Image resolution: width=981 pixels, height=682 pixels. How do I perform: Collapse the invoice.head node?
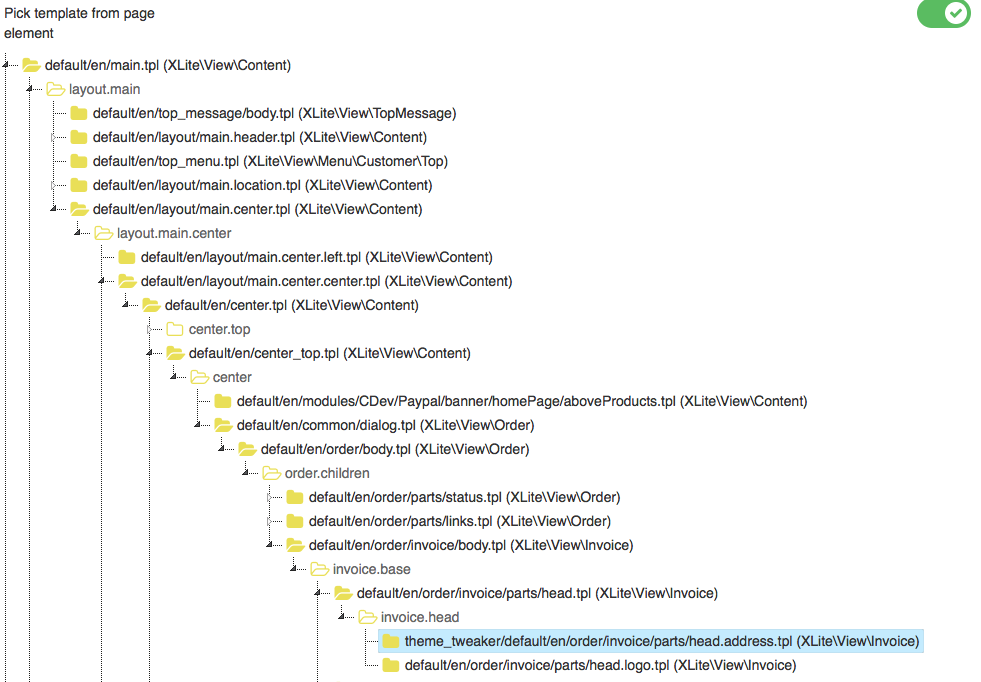(x=342, y=617)
